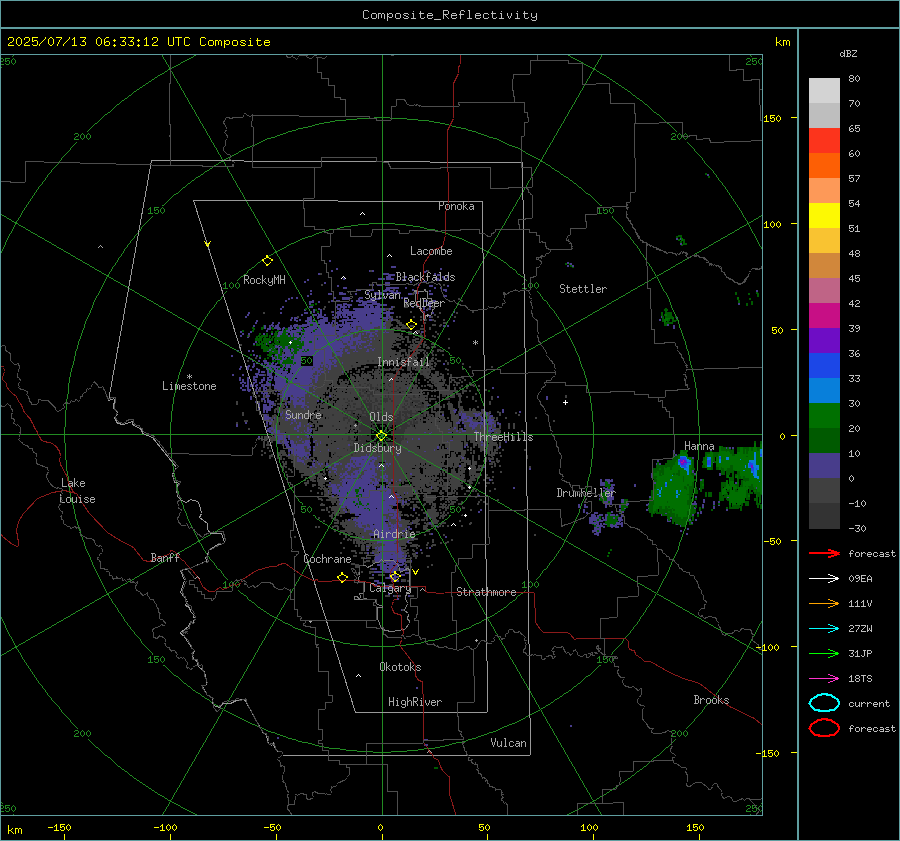Click the yellow diamond marker below RedDeer
Viewport: 900px width, 841px height.
[411, 325]
